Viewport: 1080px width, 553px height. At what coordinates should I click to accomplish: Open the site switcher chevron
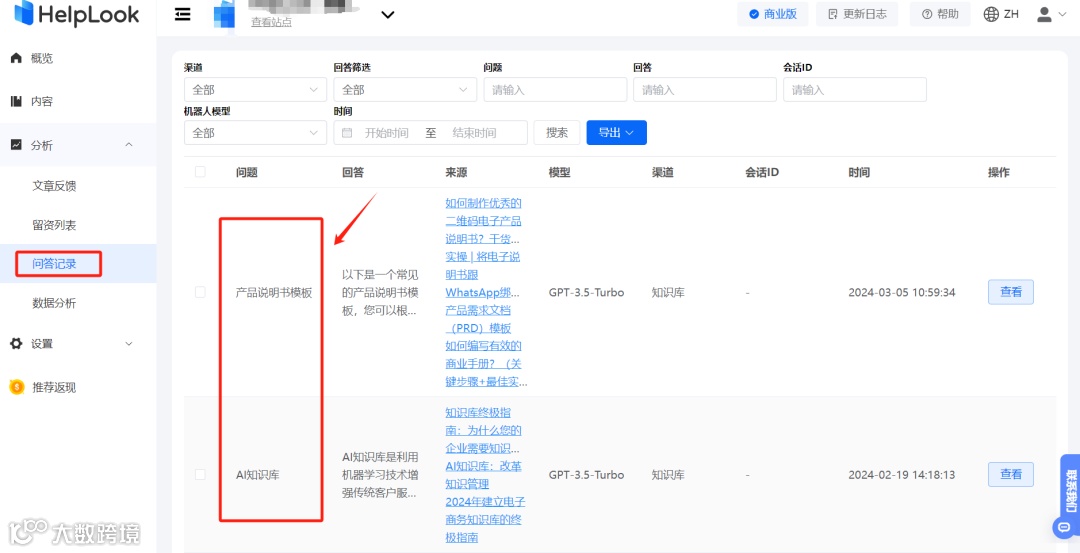[388, 14]
